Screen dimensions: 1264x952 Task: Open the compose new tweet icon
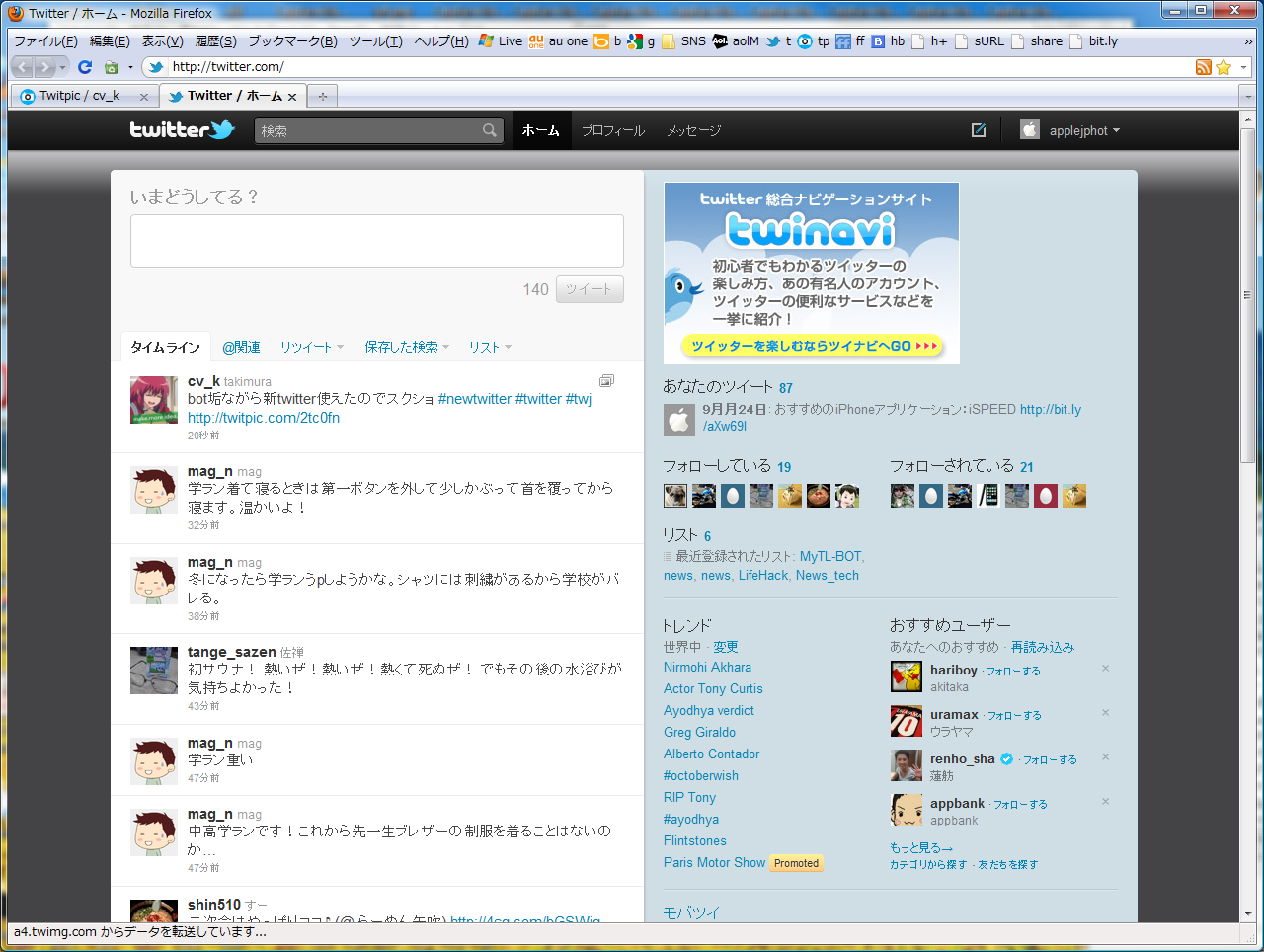coord(979,130)
